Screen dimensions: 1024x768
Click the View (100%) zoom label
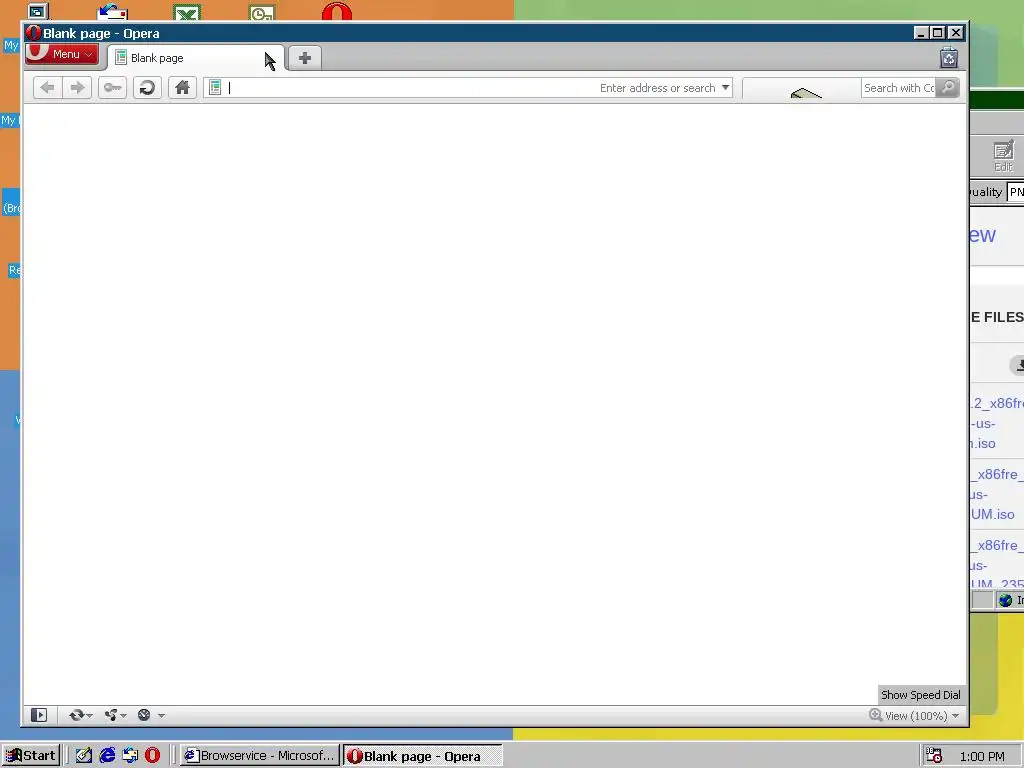point(916,716)
